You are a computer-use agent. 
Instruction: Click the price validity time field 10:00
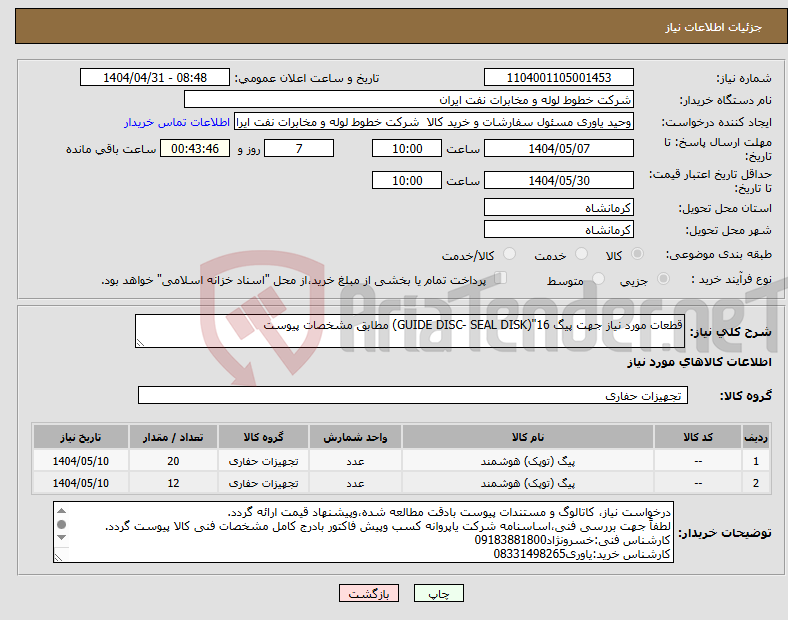pos(407,180)
